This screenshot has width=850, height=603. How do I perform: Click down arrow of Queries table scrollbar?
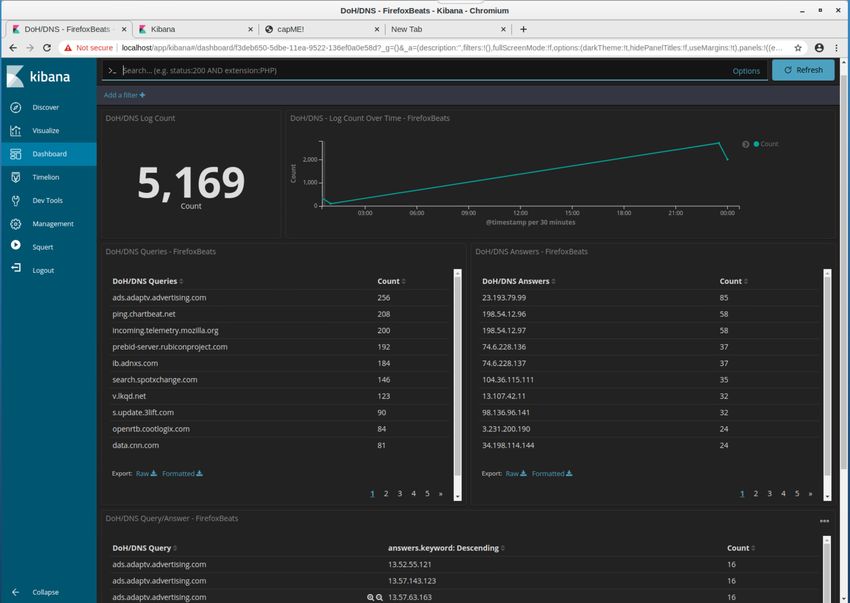point(458,496)
